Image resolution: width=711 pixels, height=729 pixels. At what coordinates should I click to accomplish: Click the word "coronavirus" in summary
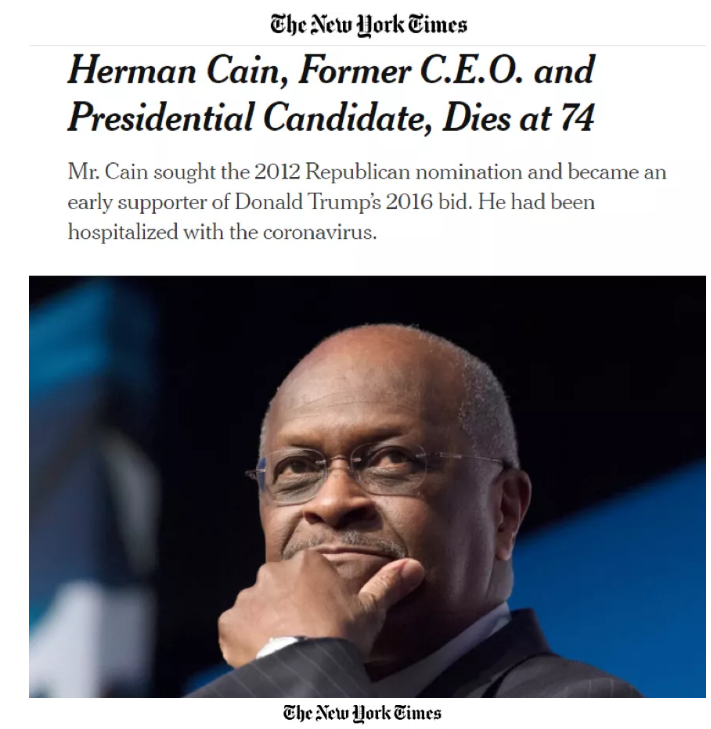tap(319, 232)
